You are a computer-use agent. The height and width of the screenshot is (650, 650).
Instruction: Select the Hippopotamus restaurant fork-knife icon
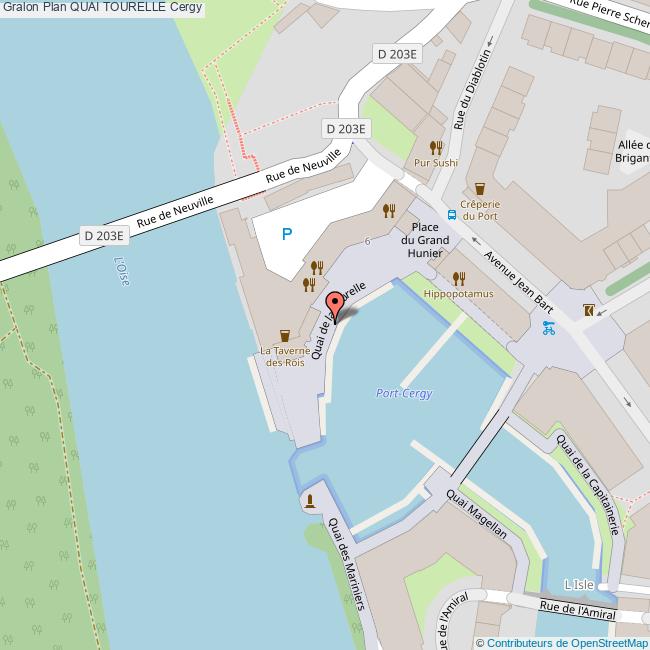tap(459, 279)
